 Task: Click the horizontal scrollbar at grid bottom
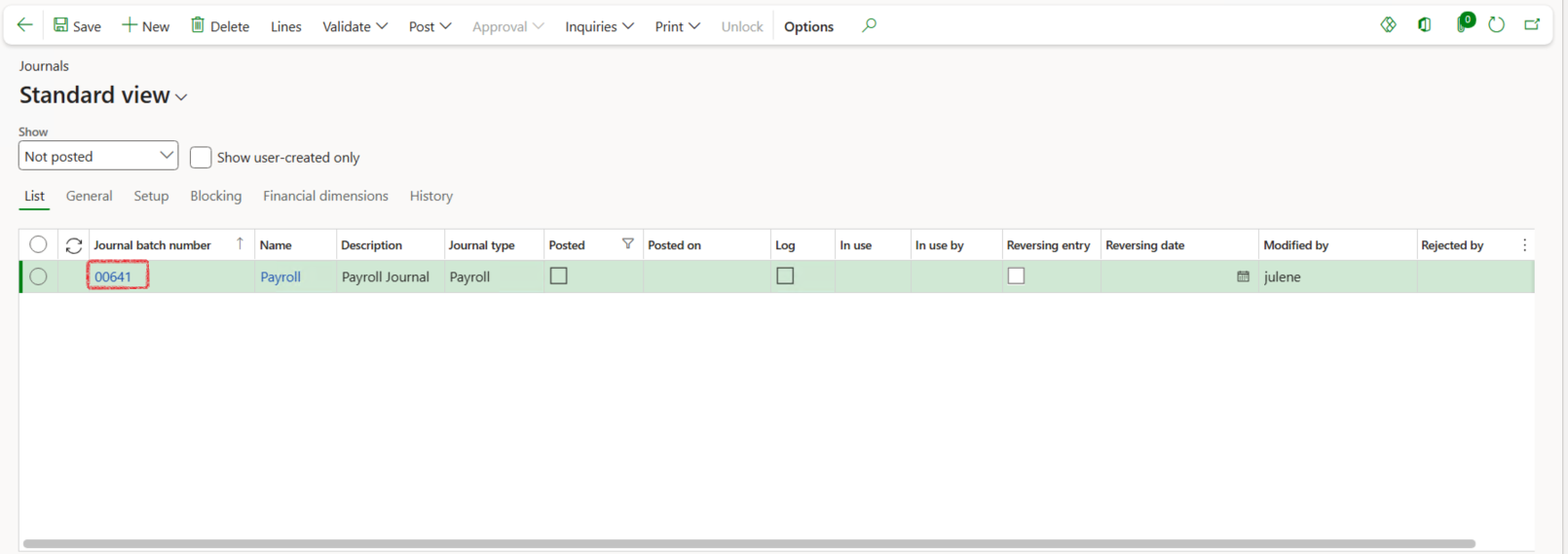(x=748, y=543)
